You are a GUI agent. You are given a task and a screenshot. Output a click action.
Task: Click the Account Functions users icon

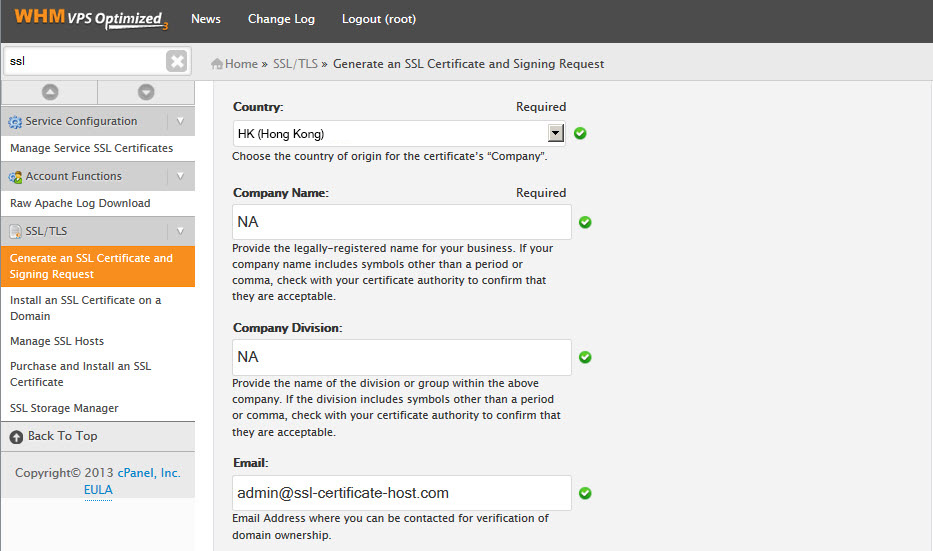(x=15, y=177)
